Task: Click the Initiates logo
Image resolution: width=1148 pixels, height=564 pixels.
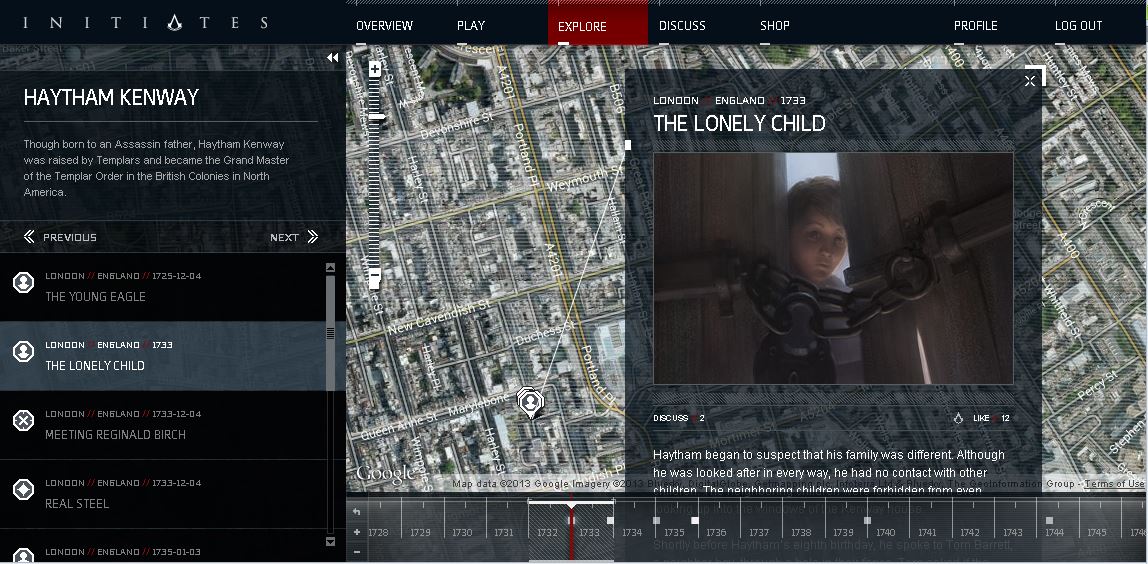Action: 146,23
